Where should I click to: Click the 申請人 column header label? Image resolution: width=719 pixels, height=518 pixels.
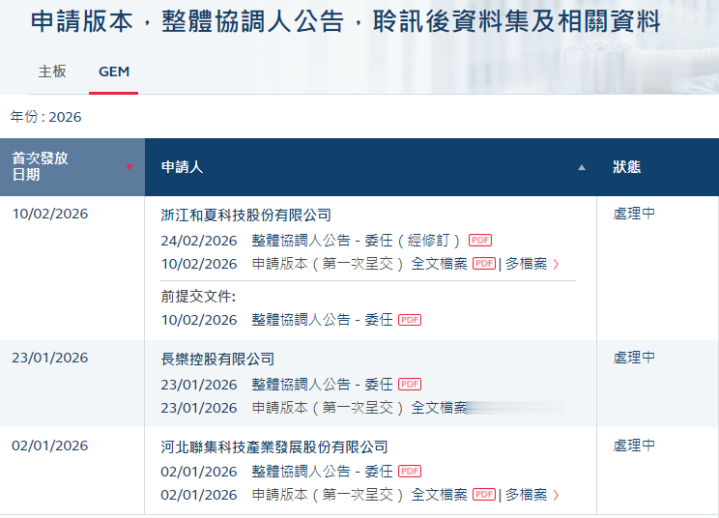click(182, 167)
